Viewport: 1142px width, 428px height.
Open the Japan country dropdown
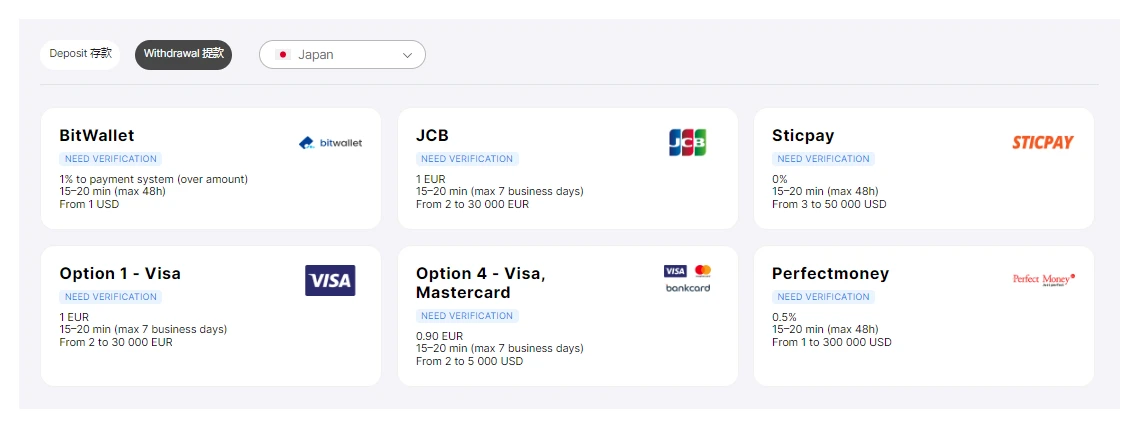[342, 55]
